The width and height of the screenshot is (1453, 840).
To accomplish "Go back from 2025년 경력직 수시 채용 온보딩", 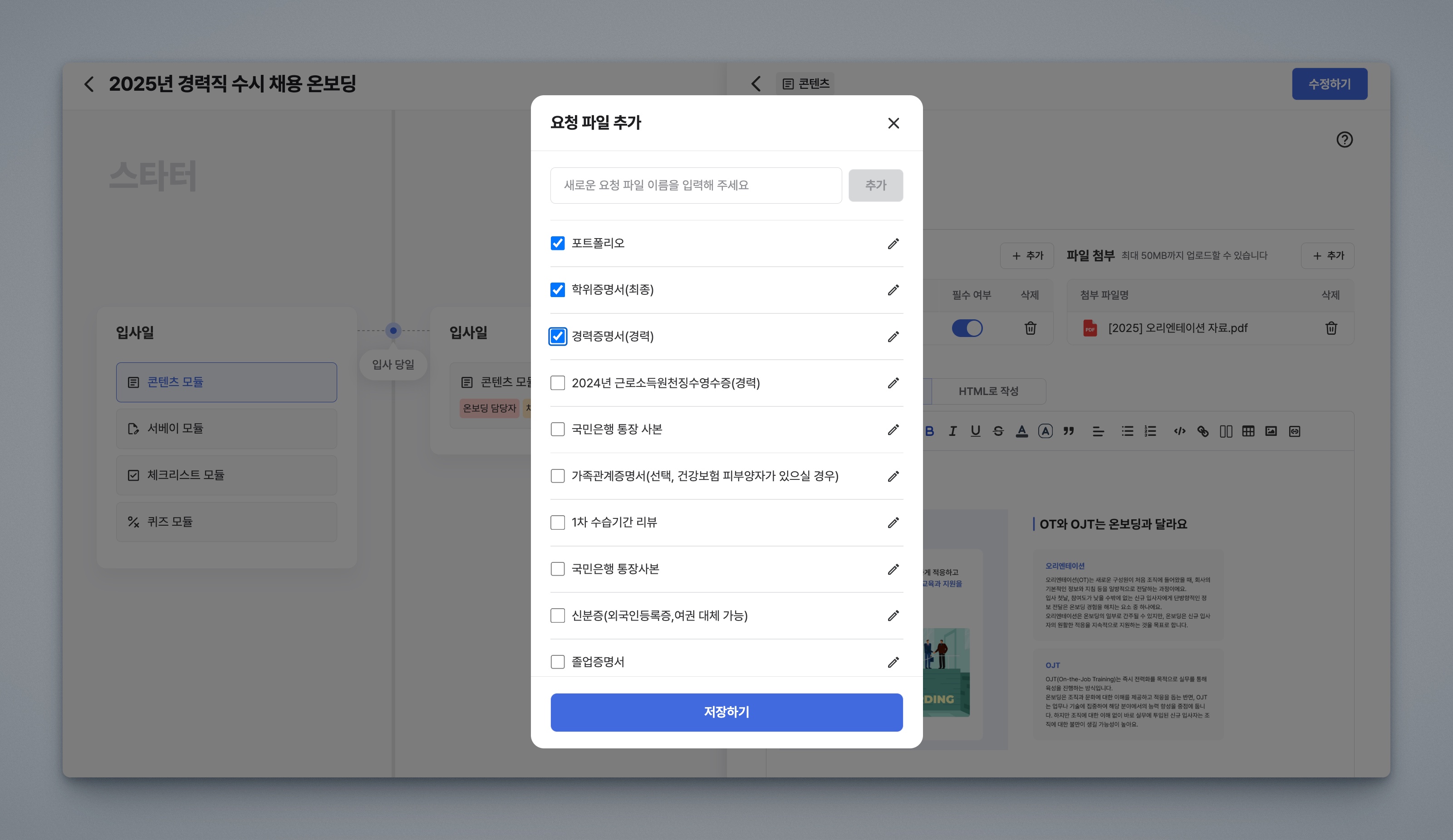I will click(x=89, y=84).
